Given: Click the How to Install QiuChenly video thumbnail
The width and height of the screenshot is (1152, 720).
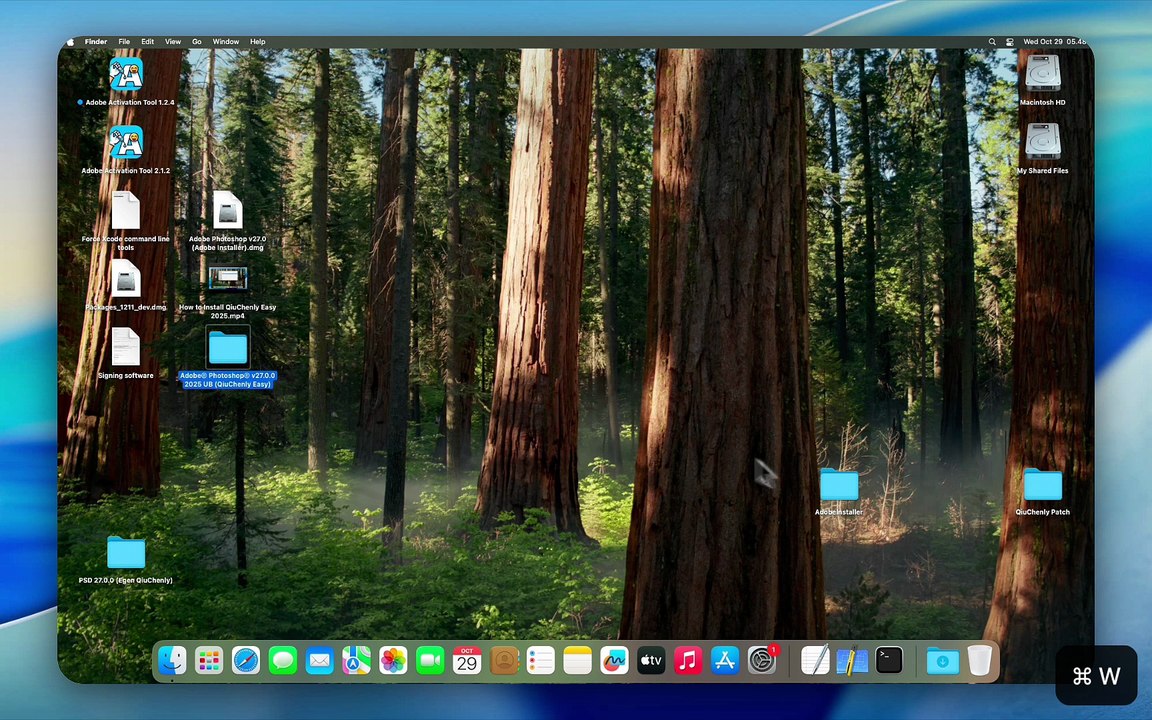Looking at the screenshot, I should pyautogui.click(x=228, y=279).
